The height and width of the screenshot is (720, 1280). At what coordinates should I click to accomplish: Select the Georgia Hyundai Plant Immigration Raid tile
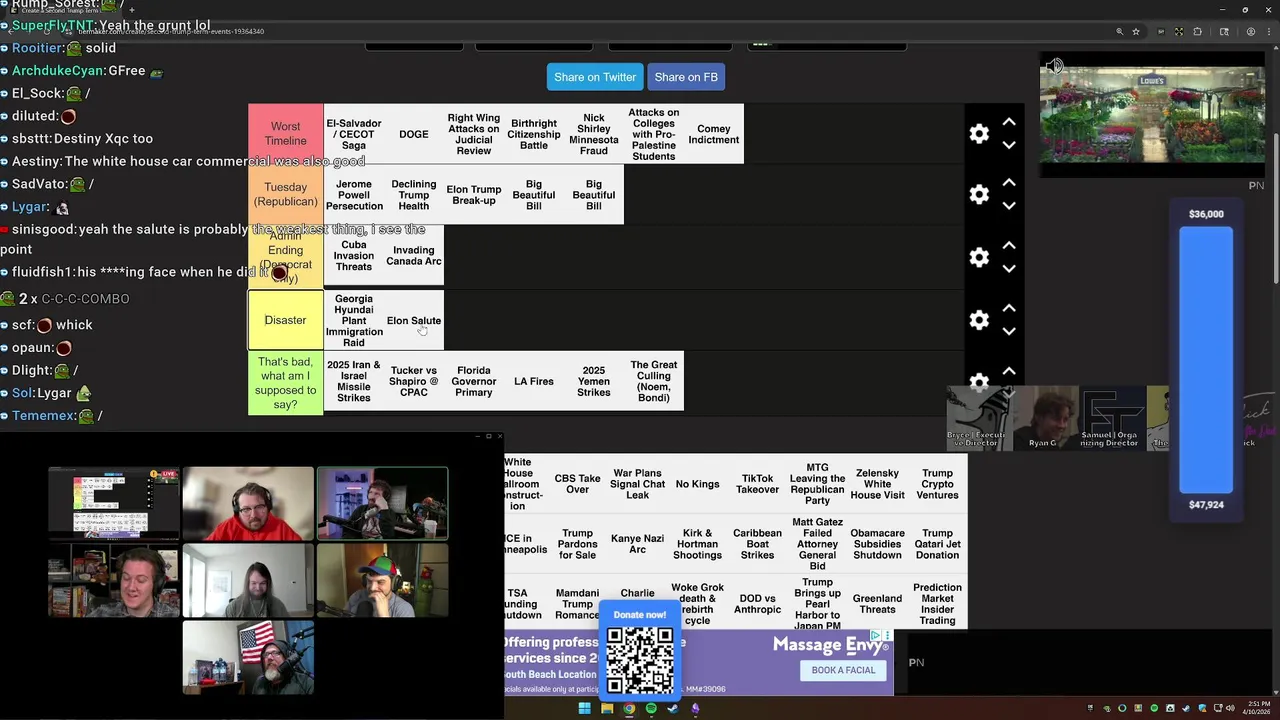pos(354,320)
